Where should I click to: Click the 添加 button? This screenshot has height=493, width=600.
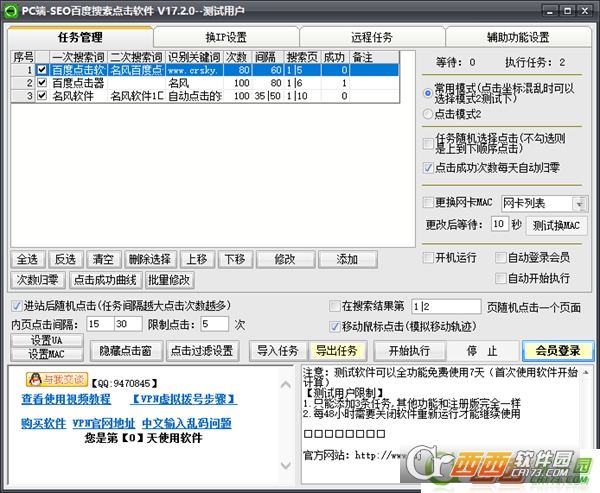point(347,260)
